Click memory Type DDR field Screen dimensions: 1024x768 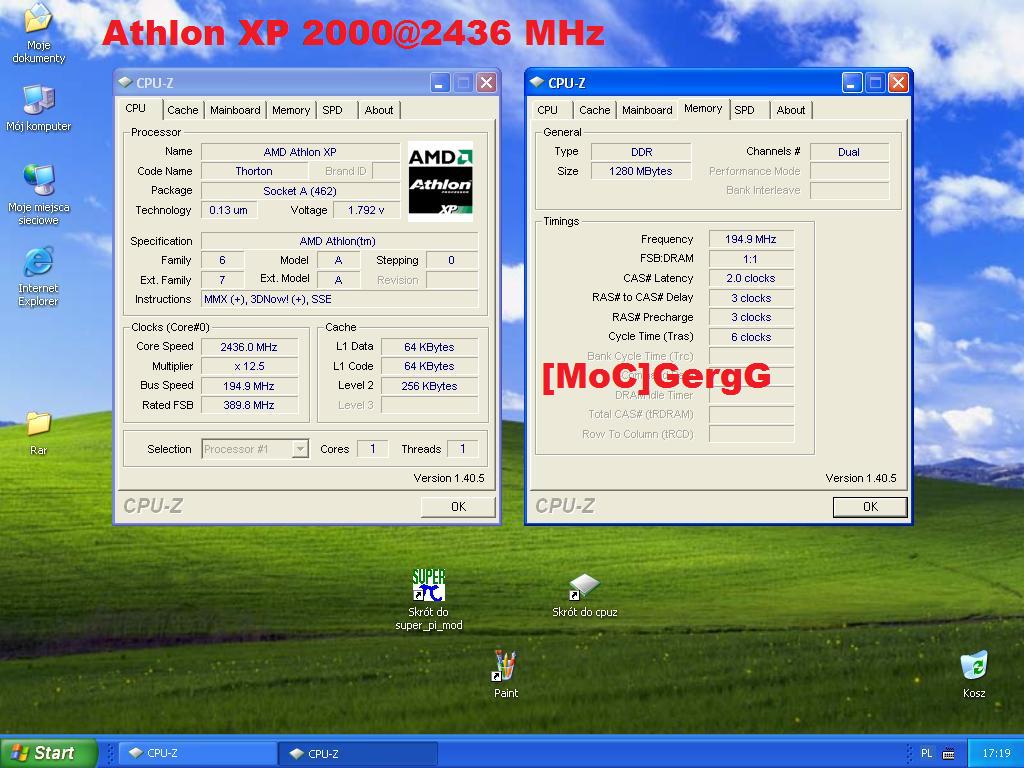(x=641, y=152)
